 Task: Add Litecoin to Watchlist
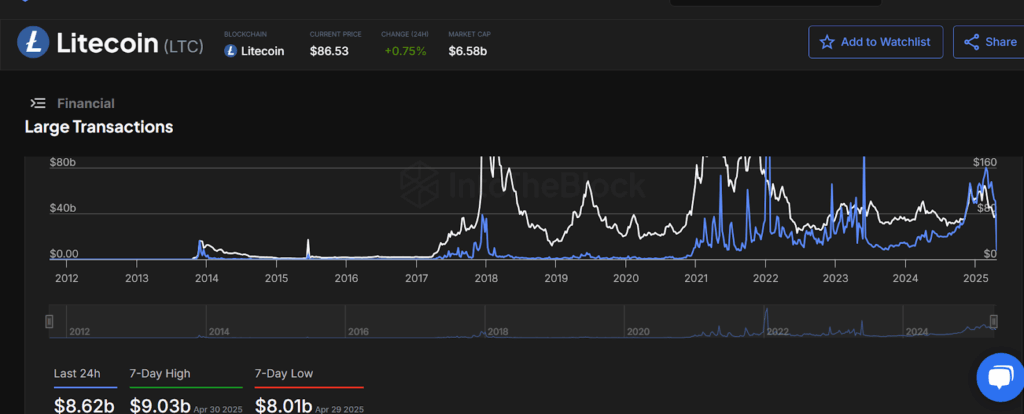[x=876, y=42]
